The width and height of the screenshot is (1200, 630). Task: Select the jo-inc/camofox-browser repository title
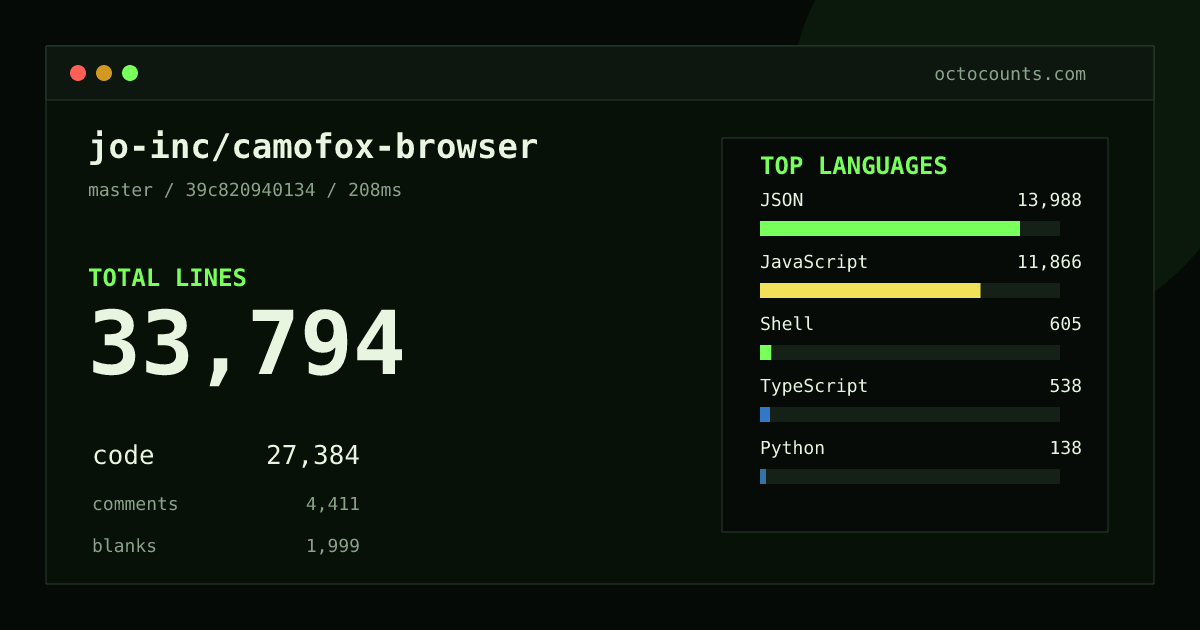point(313,147)
